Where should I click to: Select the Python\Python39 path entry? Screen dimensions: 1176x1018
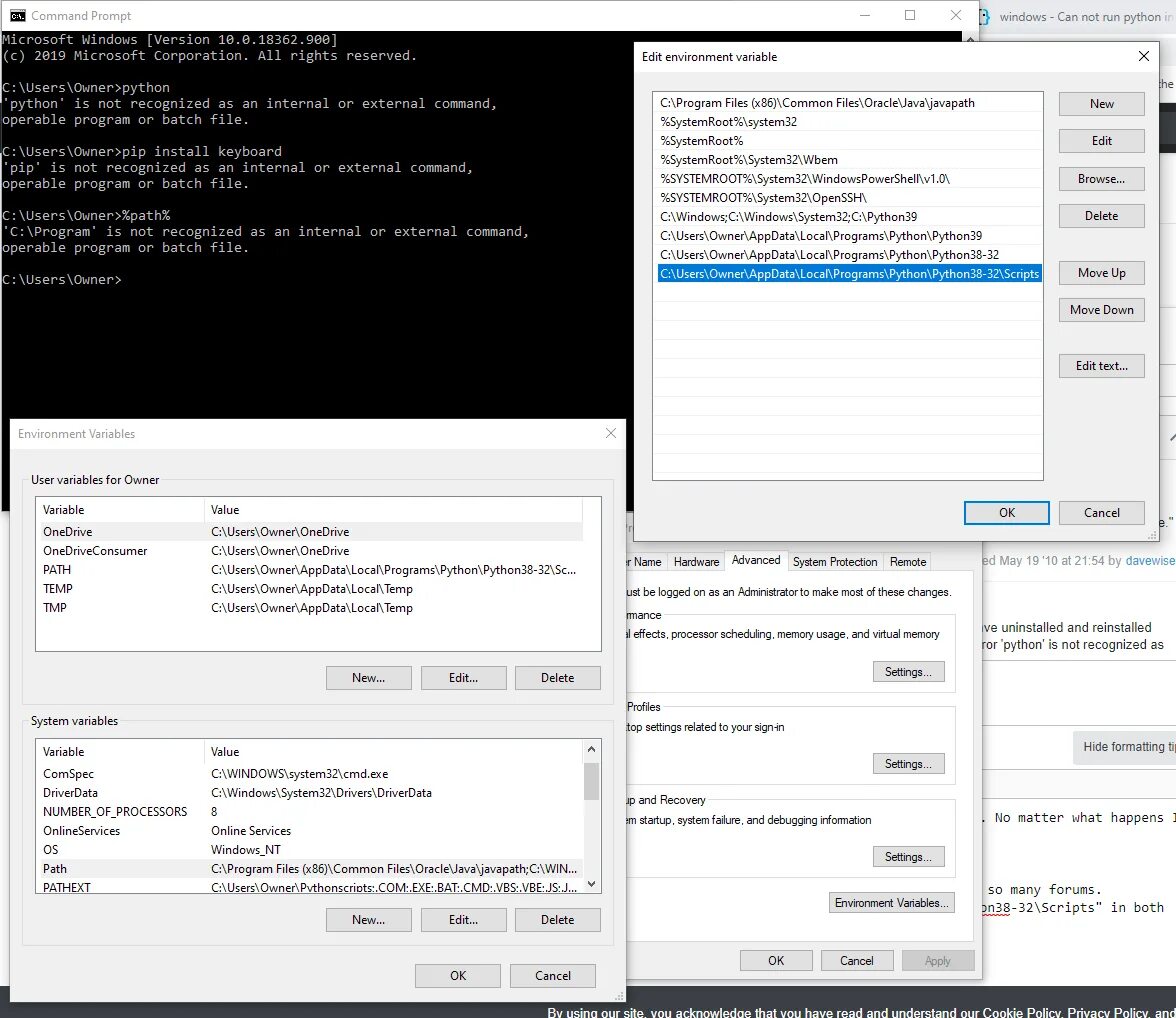(x=848, y=236)
